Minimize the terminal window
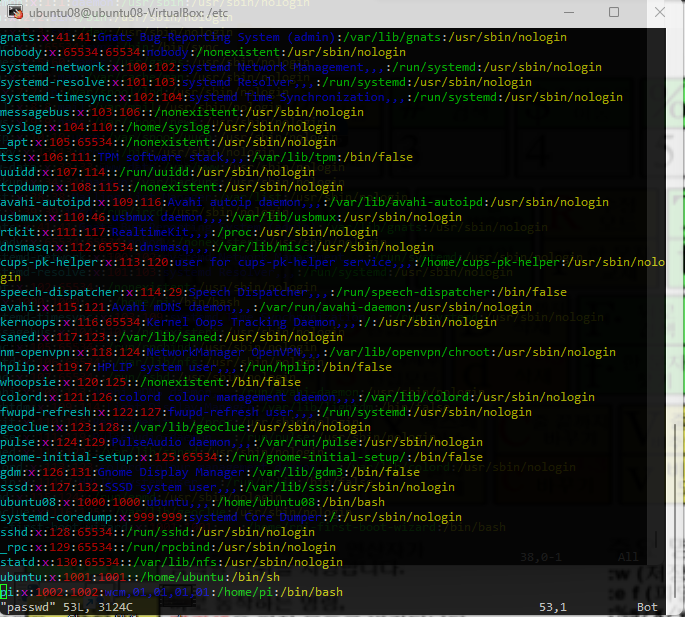Screen dimensions: 685x617 click(x=569, y=12)
